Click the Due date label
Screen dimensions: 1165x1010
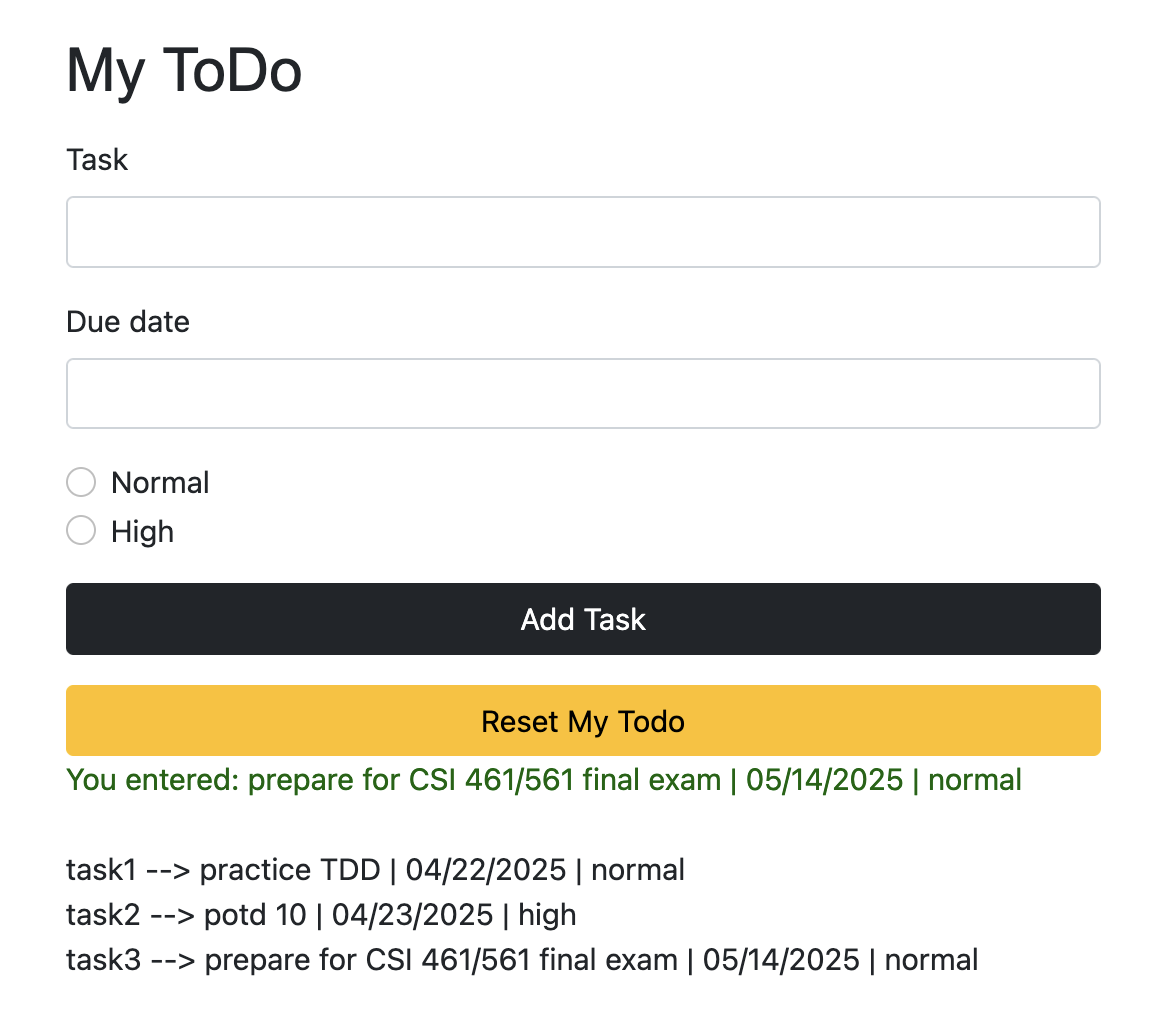click(127, 321)
